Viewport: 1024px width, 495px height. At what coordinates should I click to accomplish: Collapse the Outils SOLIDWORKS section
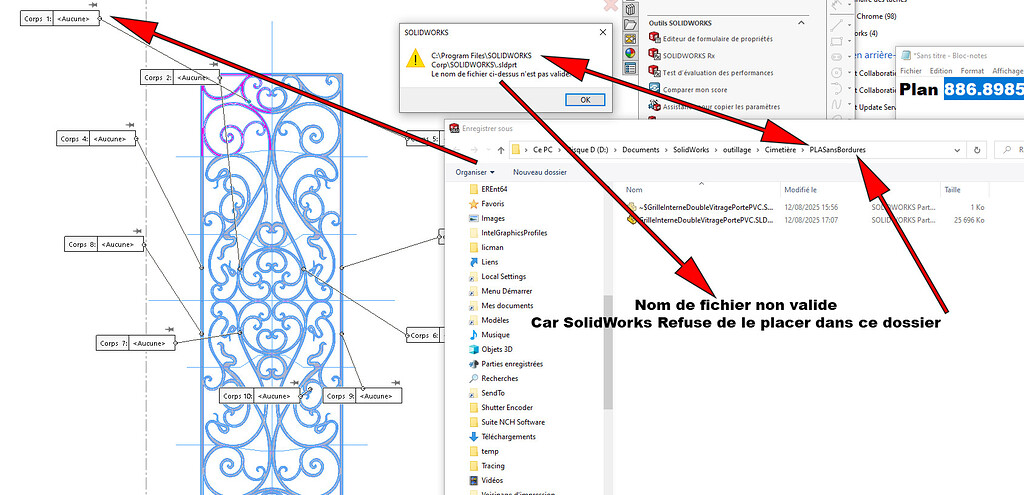point(801,22)
